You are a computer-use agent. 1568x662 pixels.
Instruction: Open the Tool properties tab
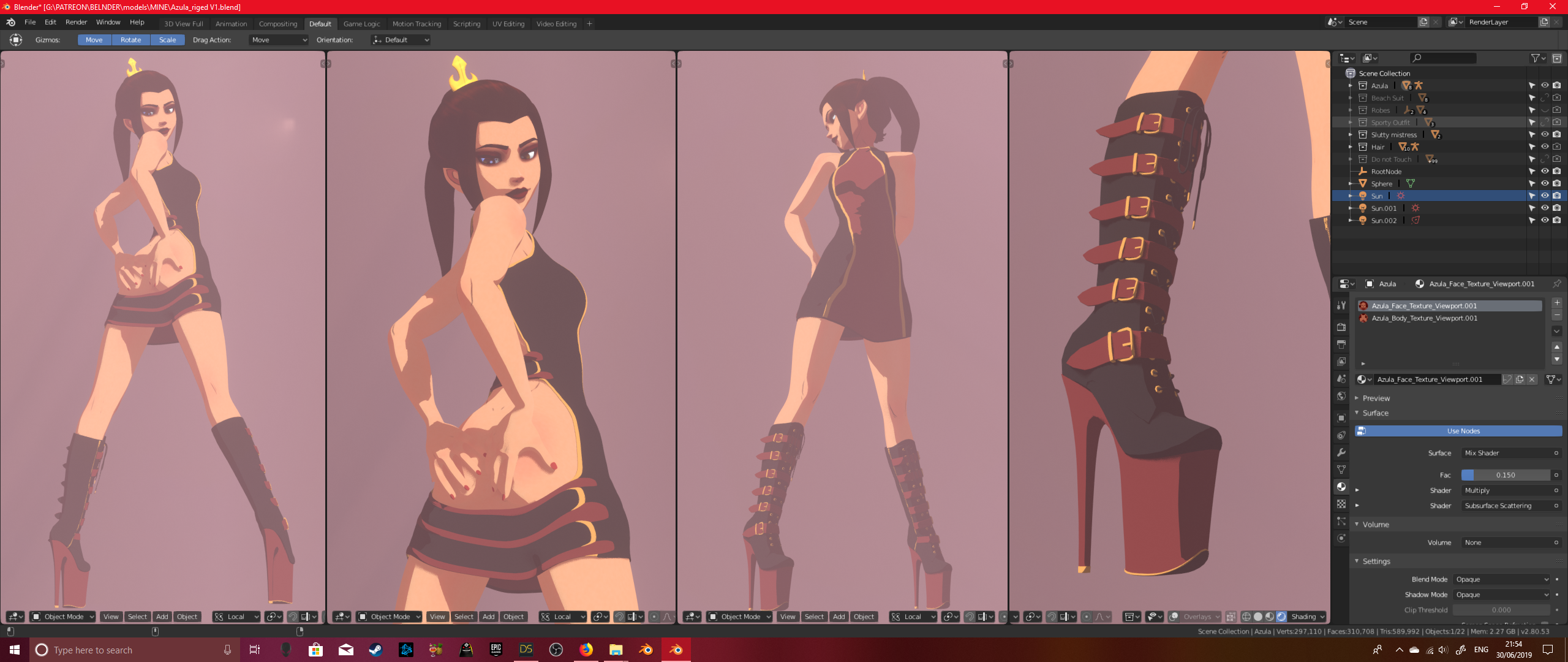pos(1341,305)
